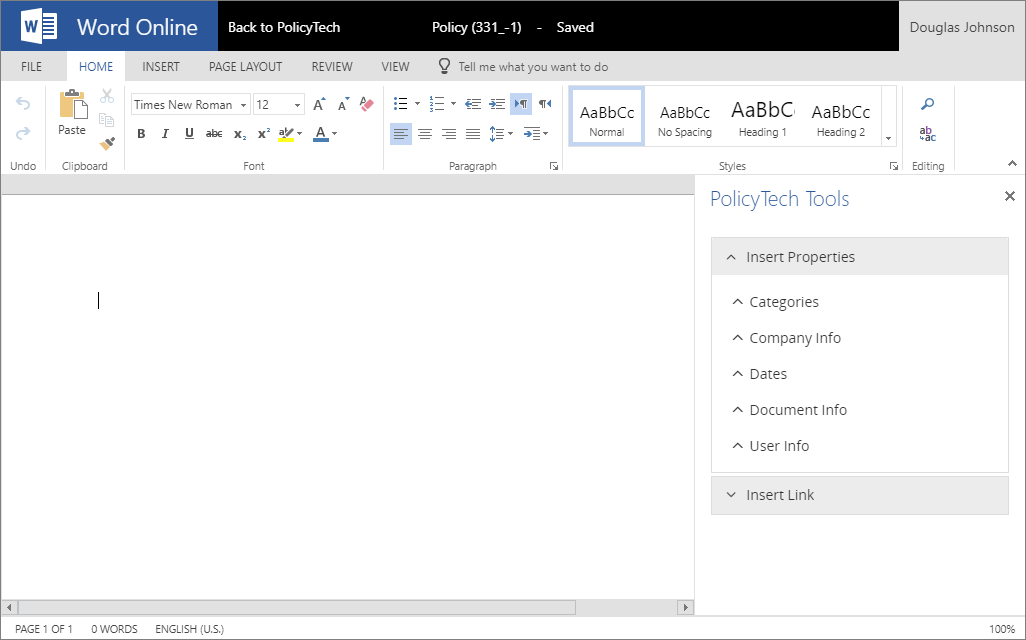Switch to the INSERT ribbon tab
The height and width of the screenshot is (640, 1026).
coord(161,66)
